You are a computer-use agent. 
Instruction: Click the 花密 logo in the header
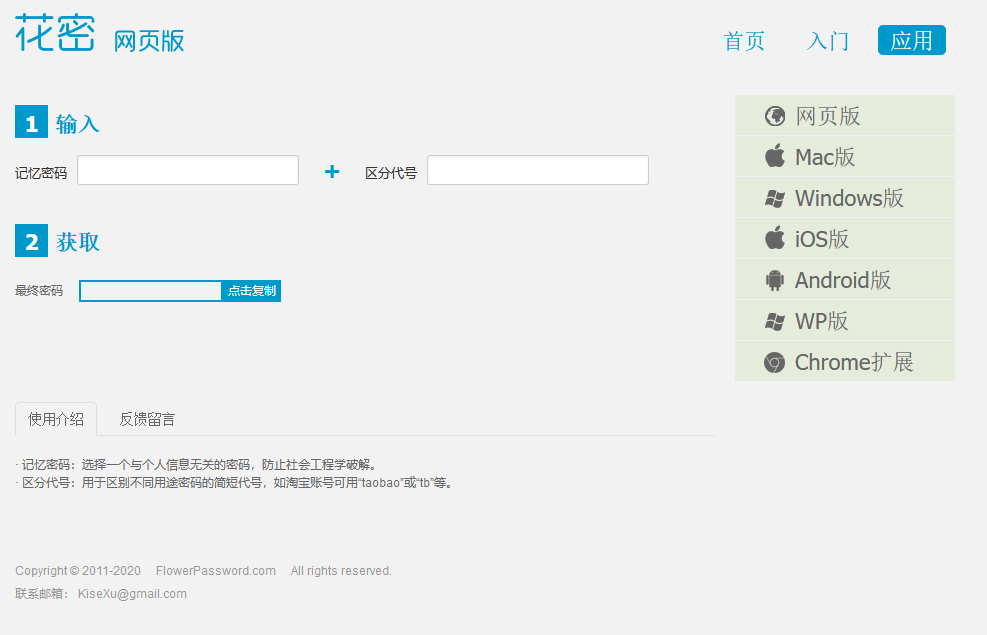click(x=55, y=34)
